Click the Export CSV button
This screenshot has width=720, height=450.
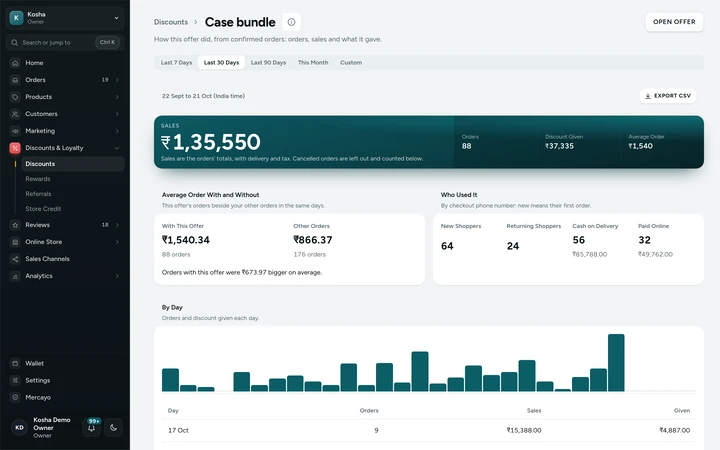coord(668,96)
